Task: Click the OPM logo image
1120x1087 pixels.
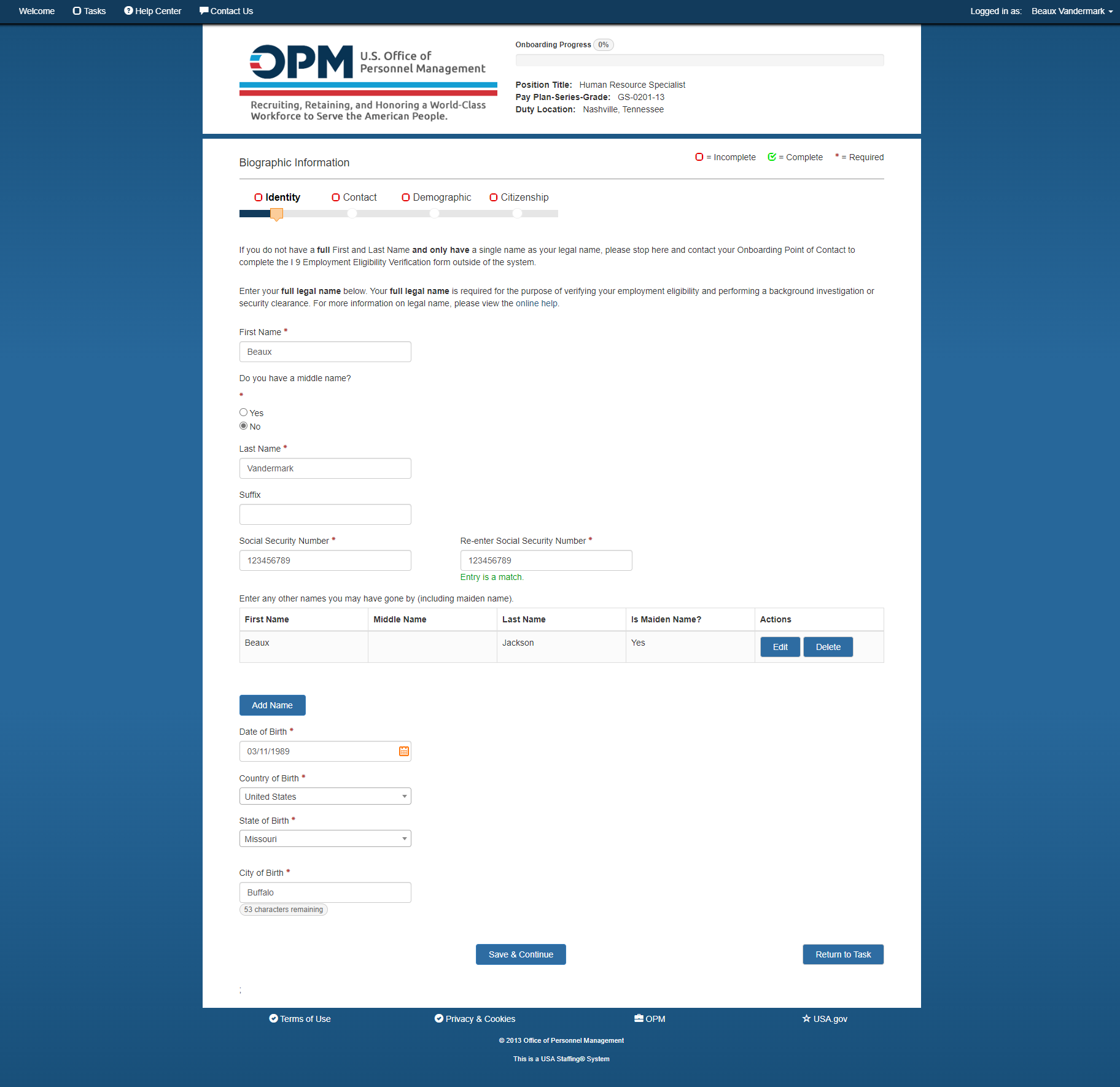Action: (x=368, y=82)
